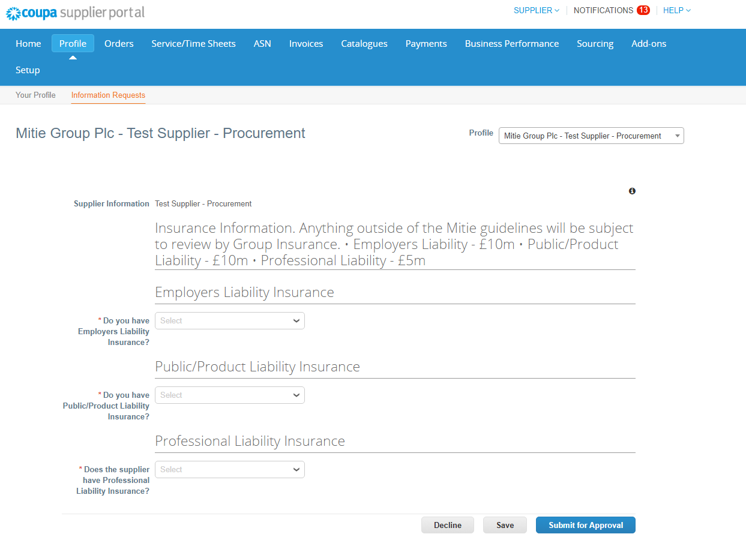The height and width of the screenshot is (540, 746).
Task: Open Professional Liability Insurance select dropdown
Action: (x=230, y=469)
